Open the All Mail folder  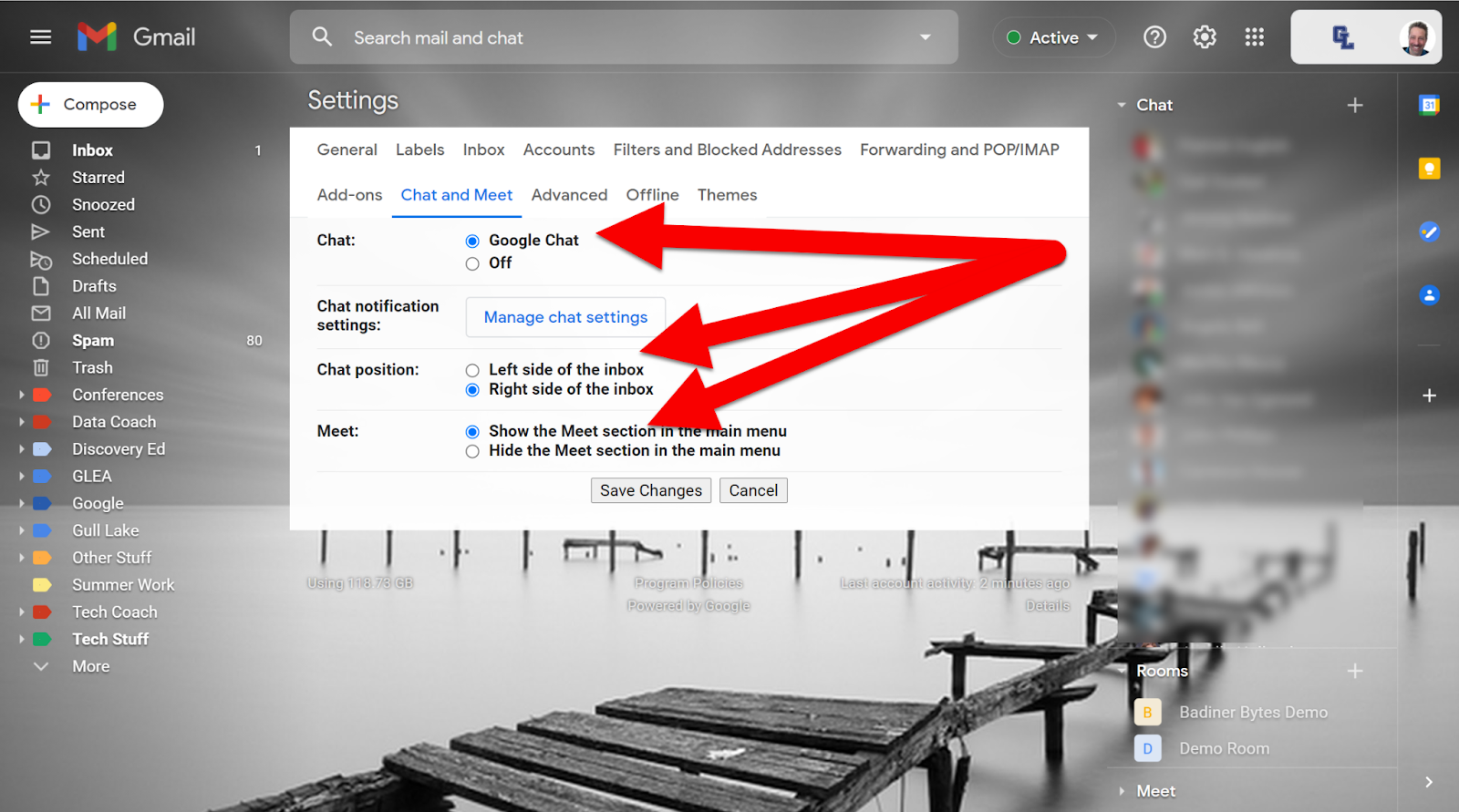[98, 313]
